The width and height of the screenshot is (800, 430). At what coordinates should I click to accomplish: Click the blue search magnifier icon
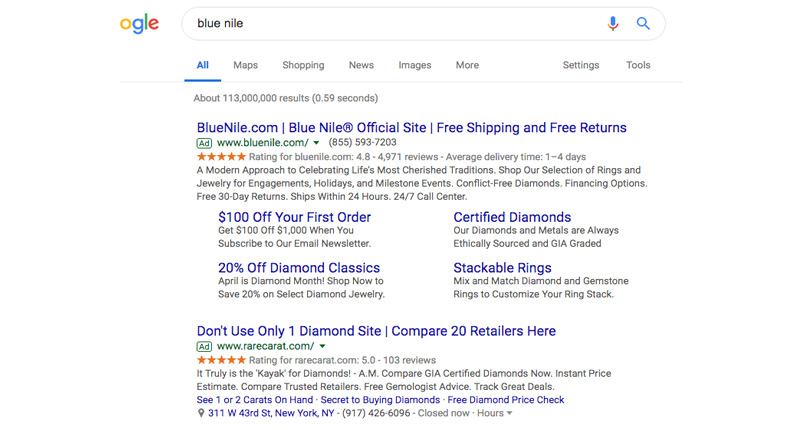643,23
